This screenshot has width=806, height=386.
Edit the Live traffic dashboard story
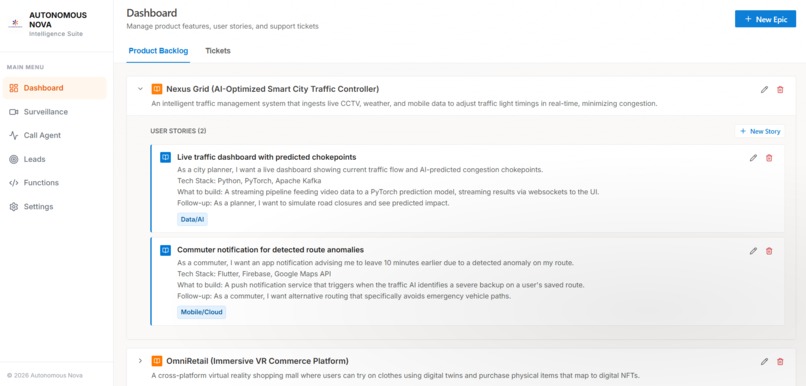pos(753,158)
